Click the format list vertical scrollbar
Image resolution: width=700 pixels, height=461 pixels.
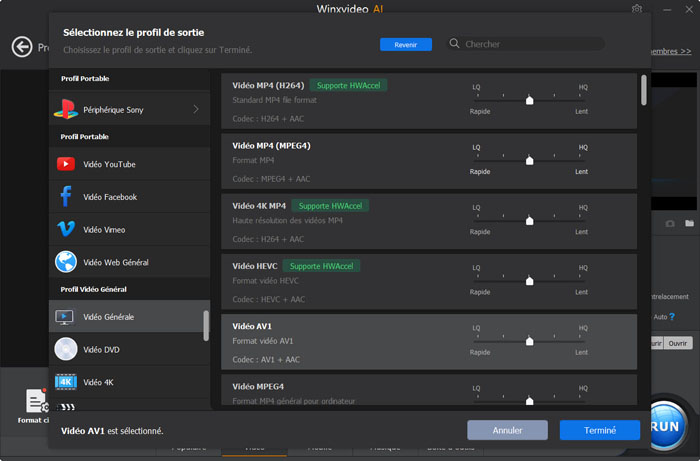click(643, 88)
